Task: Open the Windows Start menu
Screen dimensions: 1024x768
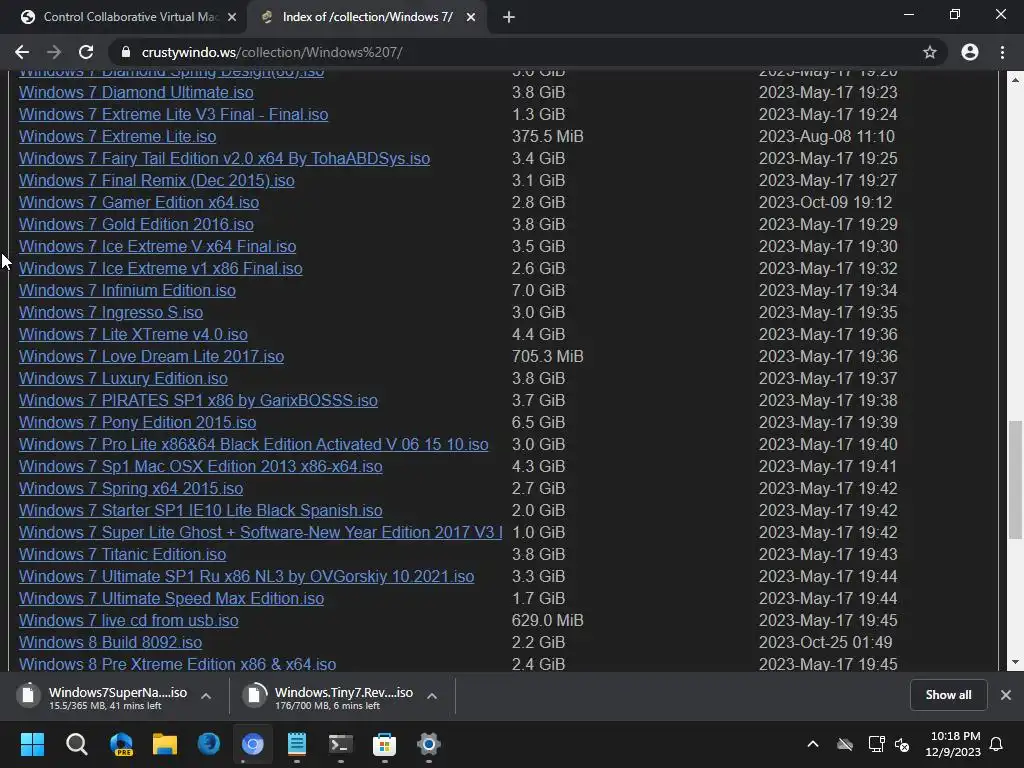Action: coord(32,744)
